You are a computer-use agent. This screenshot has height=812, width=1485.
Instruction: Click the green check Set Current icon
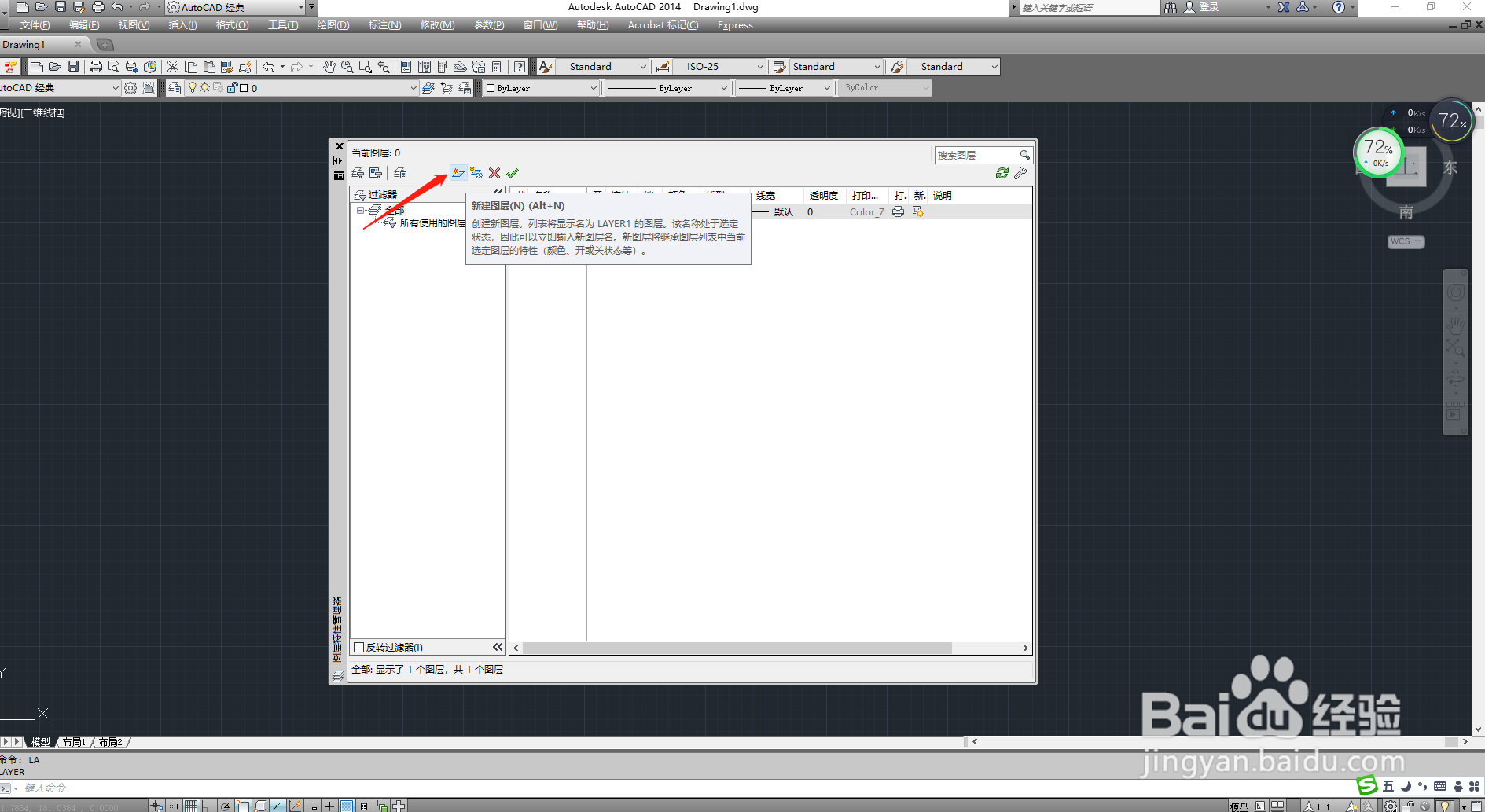tap(513, 173)
